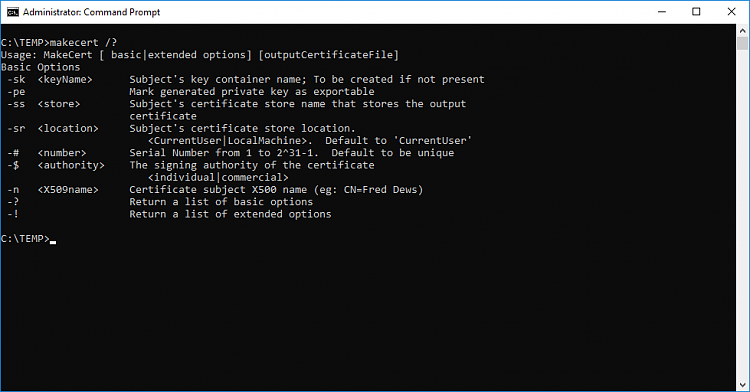Click the vertical scrollbar thumb
The width and height of the screenshot is (750, 392).
click(742, 44)
